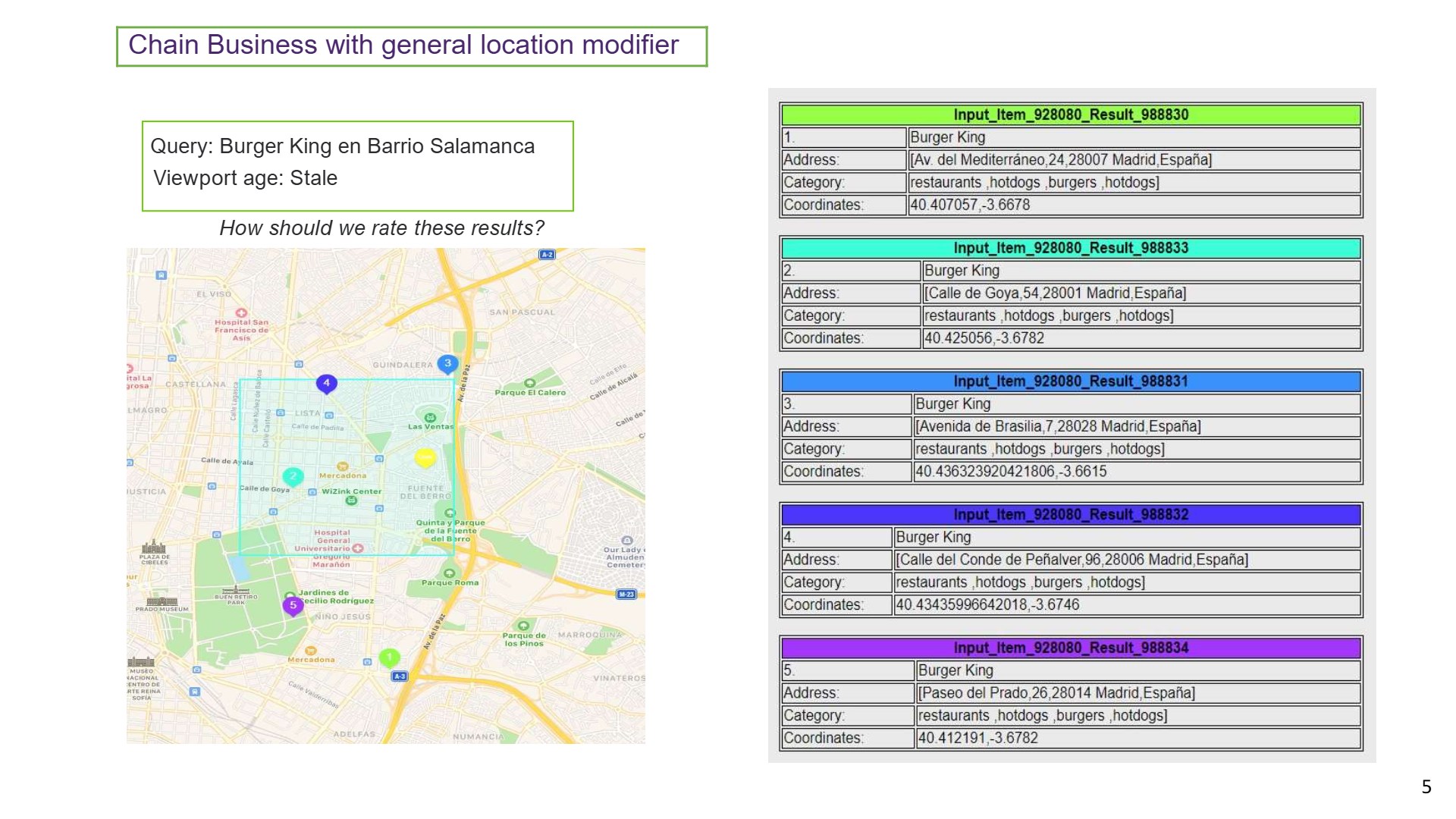Click the Our Lady of Almudena Cemetery marker
This screenshot has height=819, width=1456.
pos(626,540)
